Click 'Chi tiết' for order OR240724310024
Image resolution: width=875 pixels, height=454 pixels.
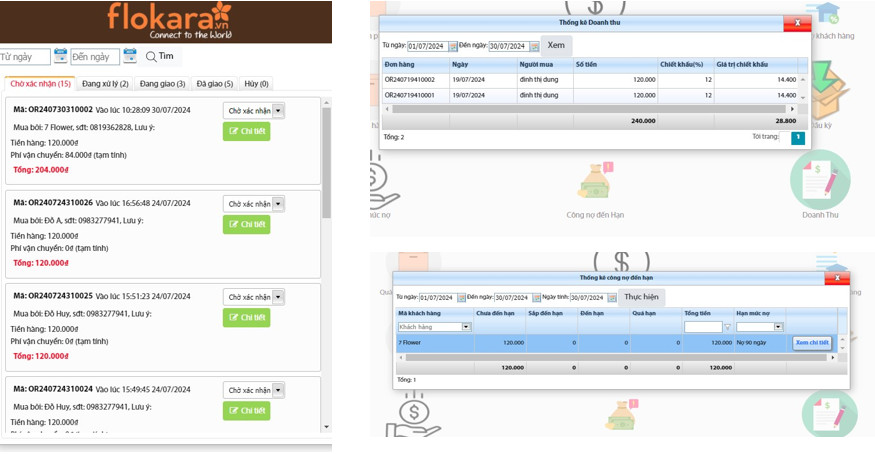click(247, 411)
